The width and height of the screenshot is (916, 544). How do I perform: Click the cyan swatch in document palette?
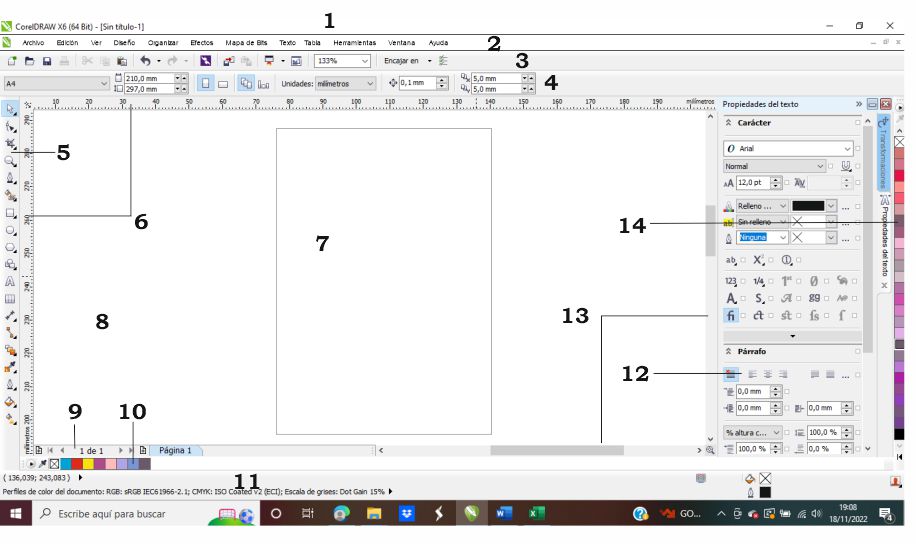pyautogui.click(x=65, y=464)
